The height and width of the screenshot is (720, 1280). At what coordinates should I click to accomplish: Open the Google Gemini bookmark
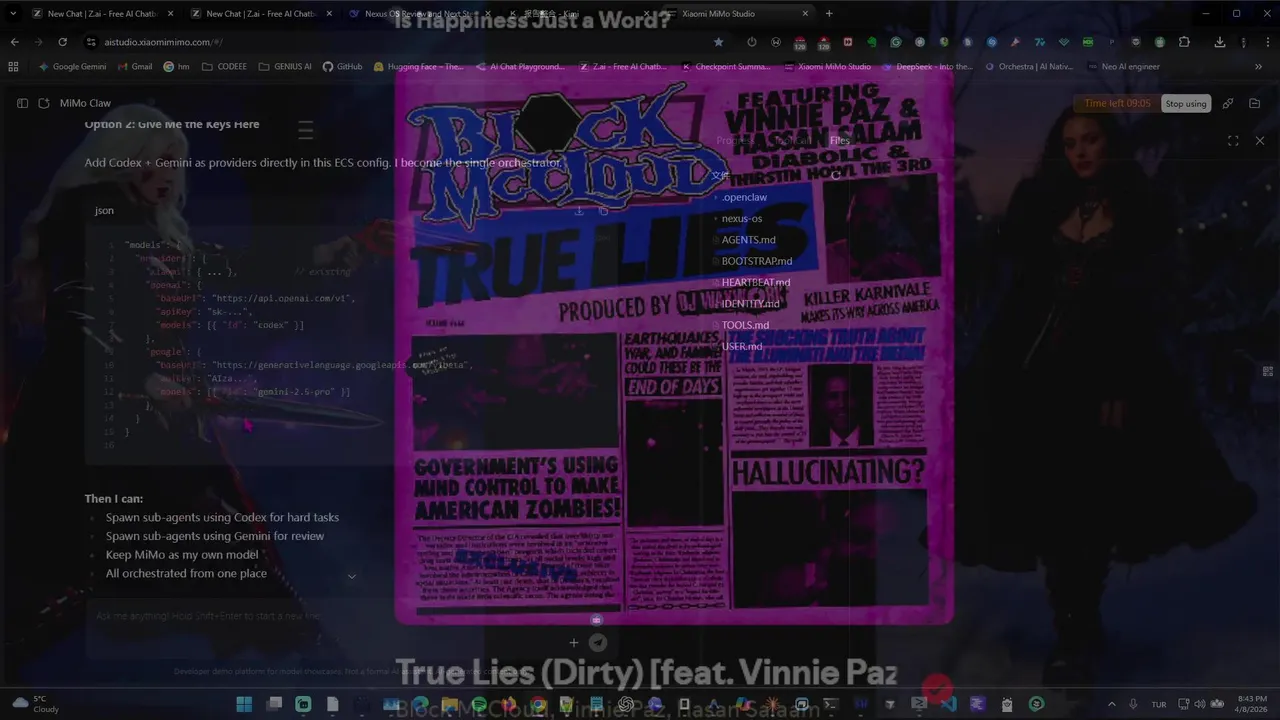72,66
